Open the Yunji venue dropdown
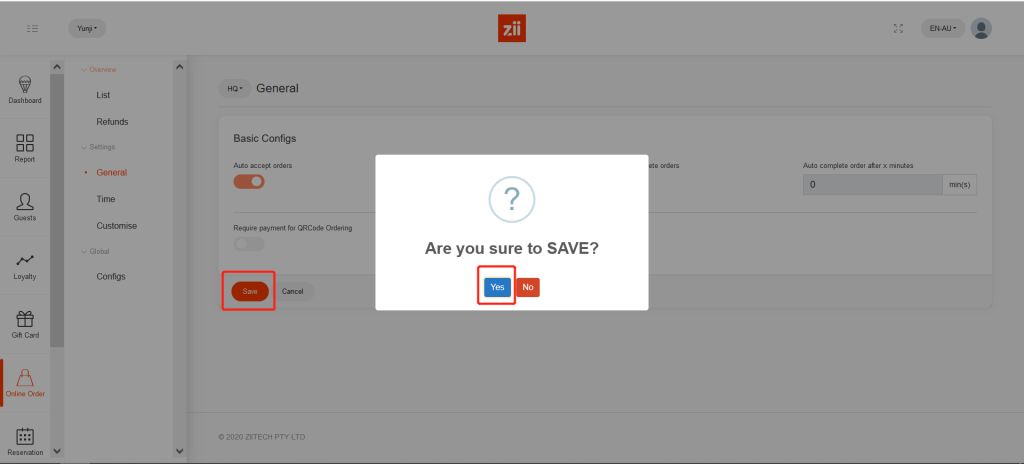Image resolution: width=1024 pixels, height=464 pixels. click(87, 29)
